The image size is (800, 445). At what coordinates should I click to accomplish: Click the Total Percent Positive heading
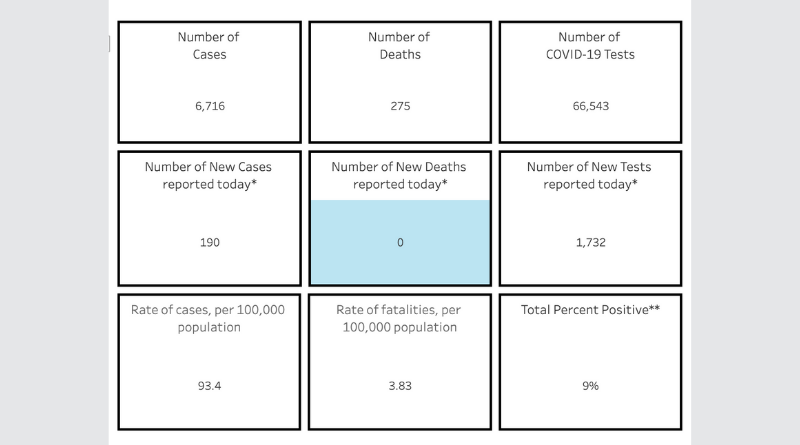[x=590, y=310]
